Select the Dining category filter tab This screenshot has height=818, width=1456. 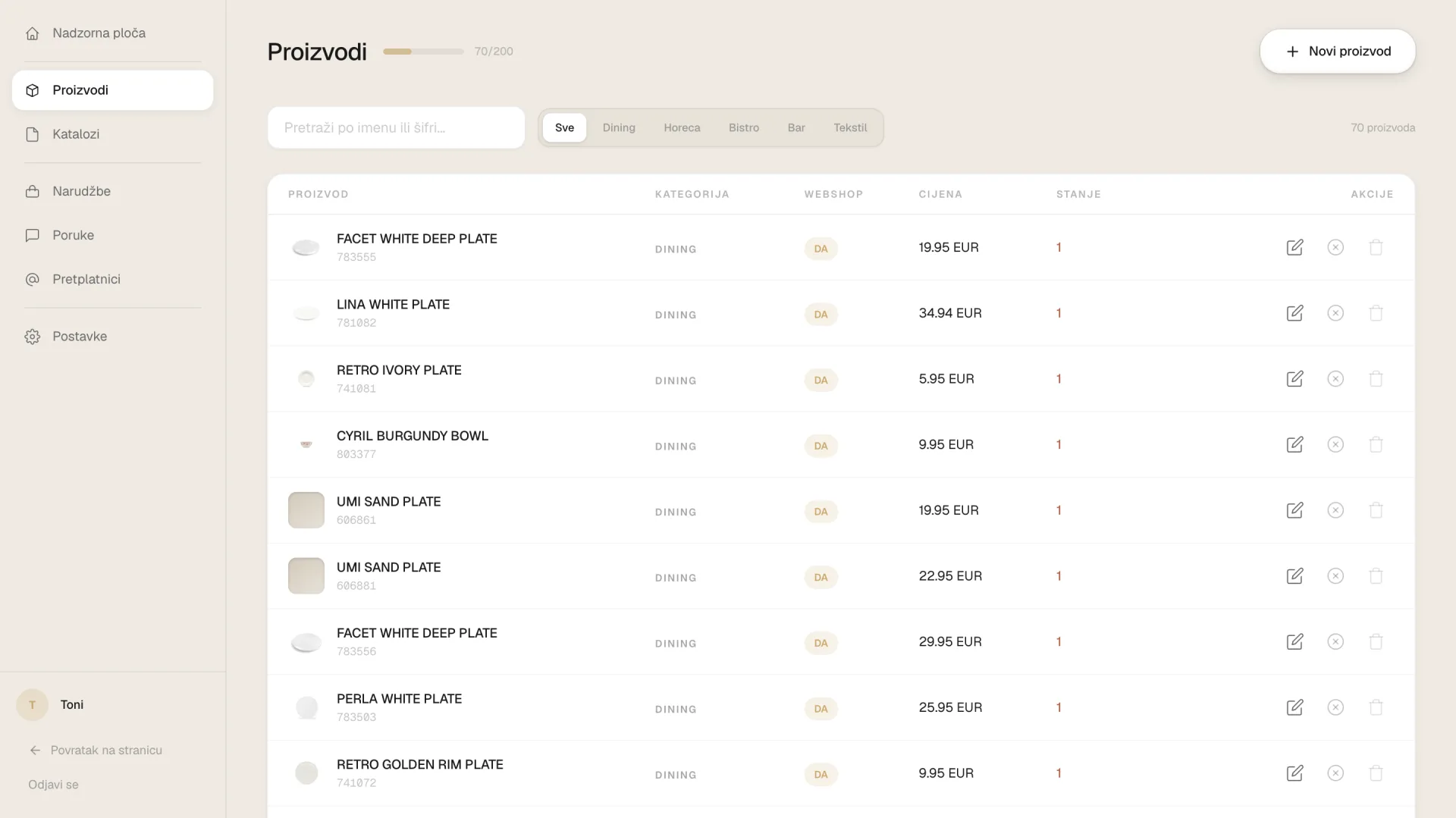(619, 127)
